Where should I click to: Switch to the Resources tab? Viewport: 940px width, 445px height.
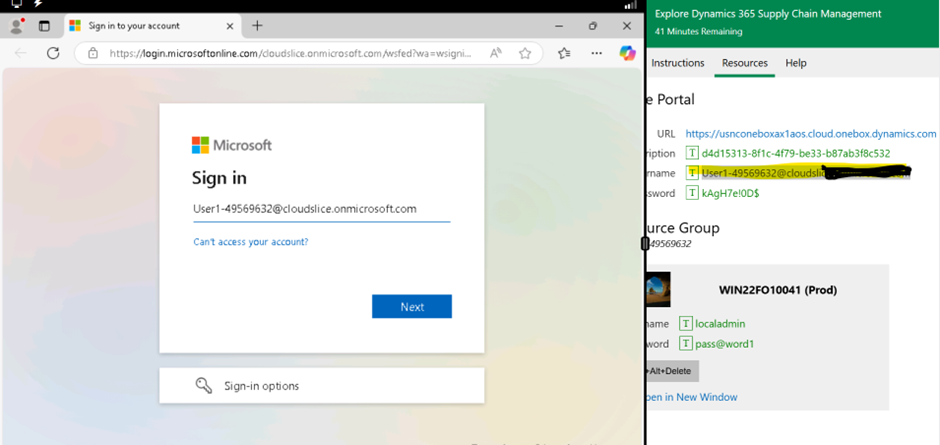745,63
